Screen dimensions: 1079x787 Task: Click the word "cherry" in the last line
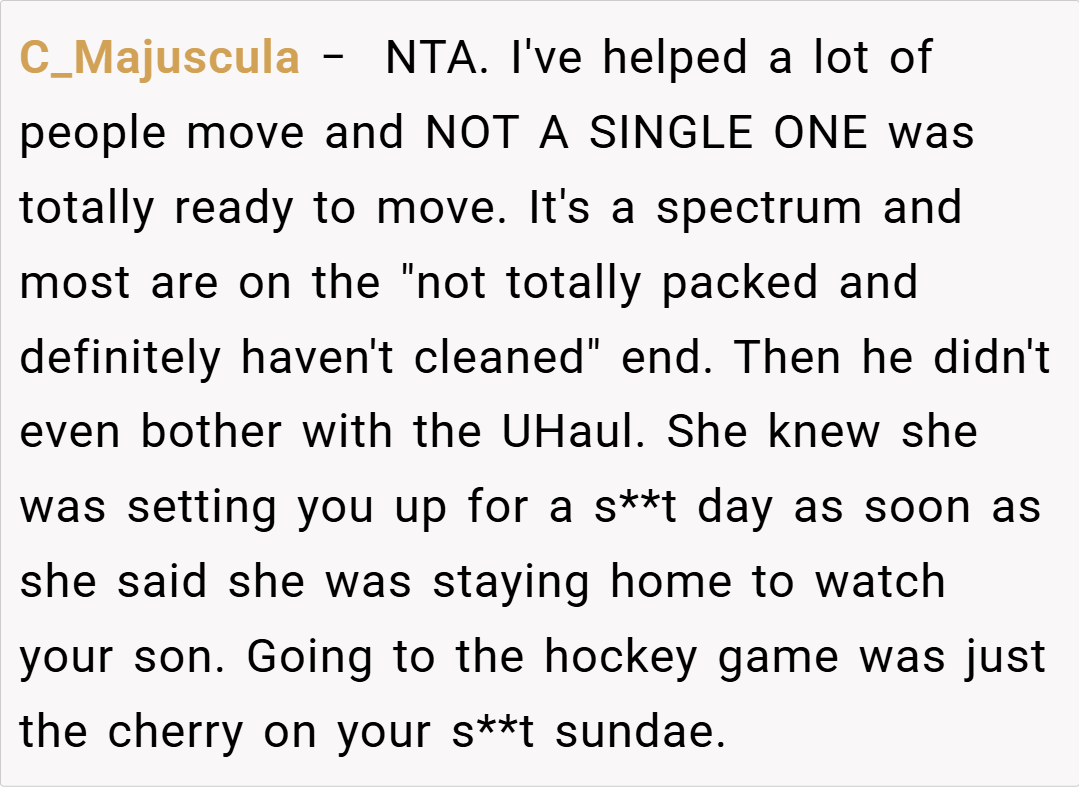[x=175, y=732]
